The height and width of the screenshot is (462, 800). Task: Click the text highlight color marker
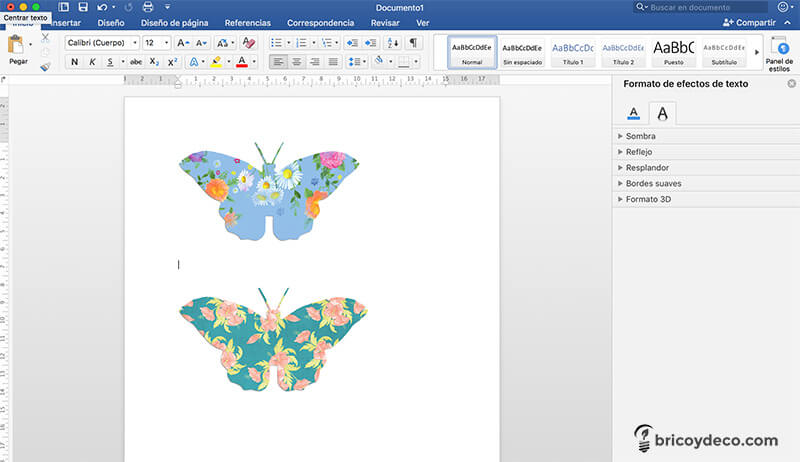216,62
